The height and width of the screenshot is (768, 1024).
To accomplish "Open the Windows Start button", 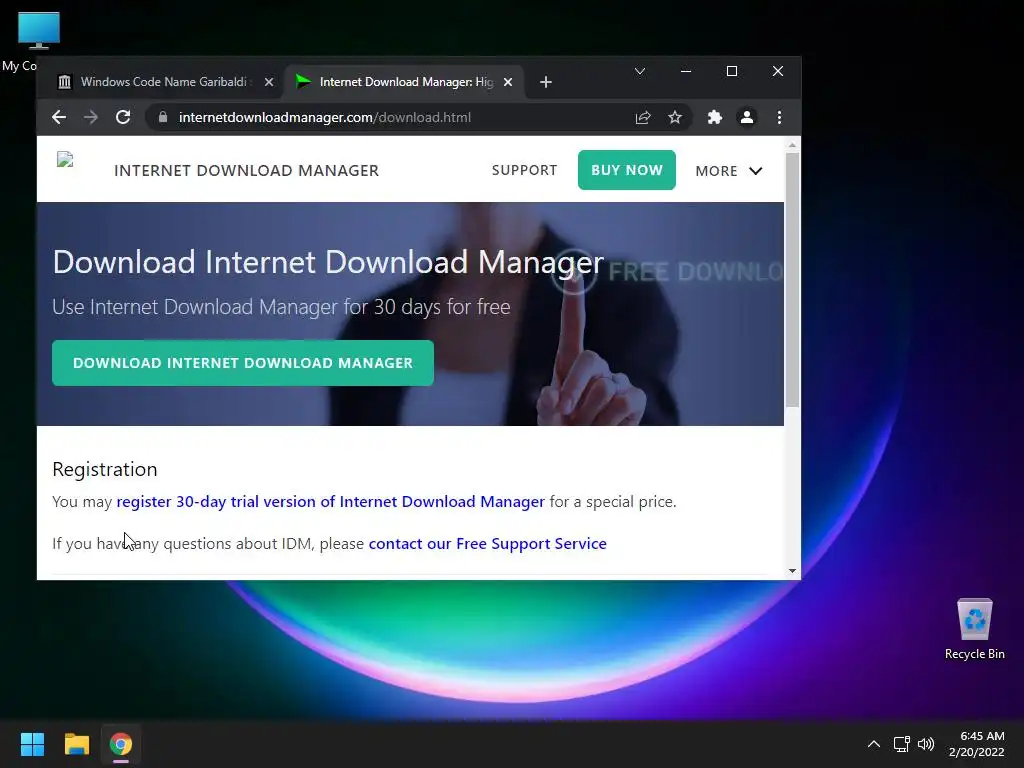I will [32, 744].
